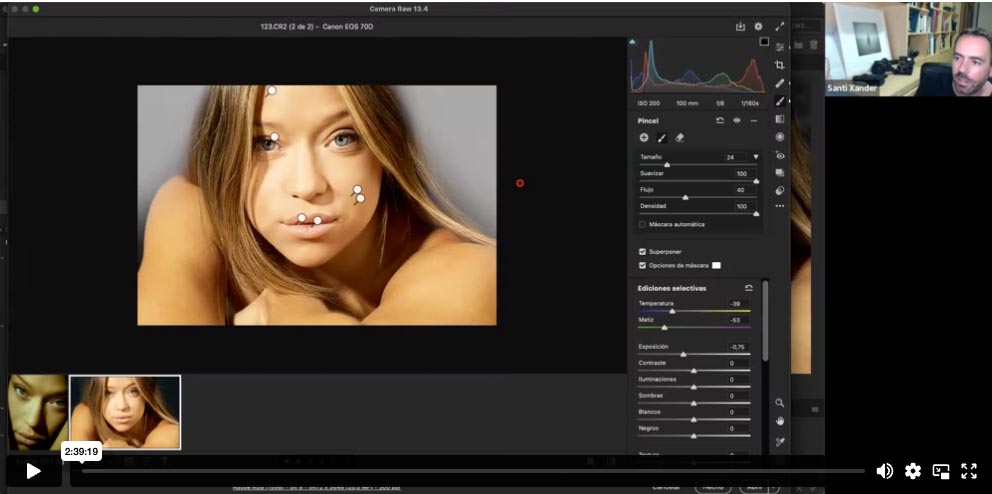Select the Red Eye removal tool
This screenshot has width=992, height=494.
[779, 156]
